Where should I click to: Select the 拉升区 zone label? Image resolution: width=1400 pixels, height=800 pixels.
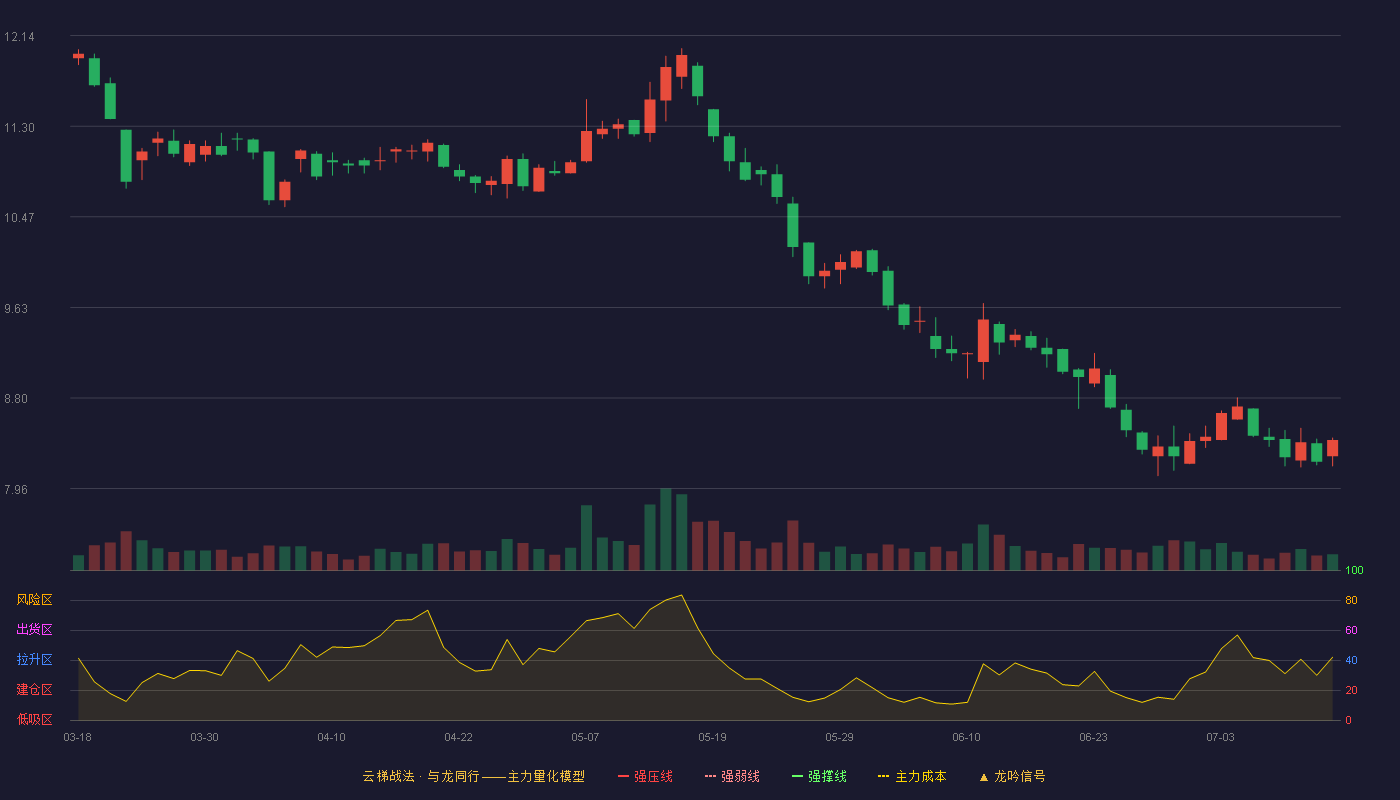point(34,660)
